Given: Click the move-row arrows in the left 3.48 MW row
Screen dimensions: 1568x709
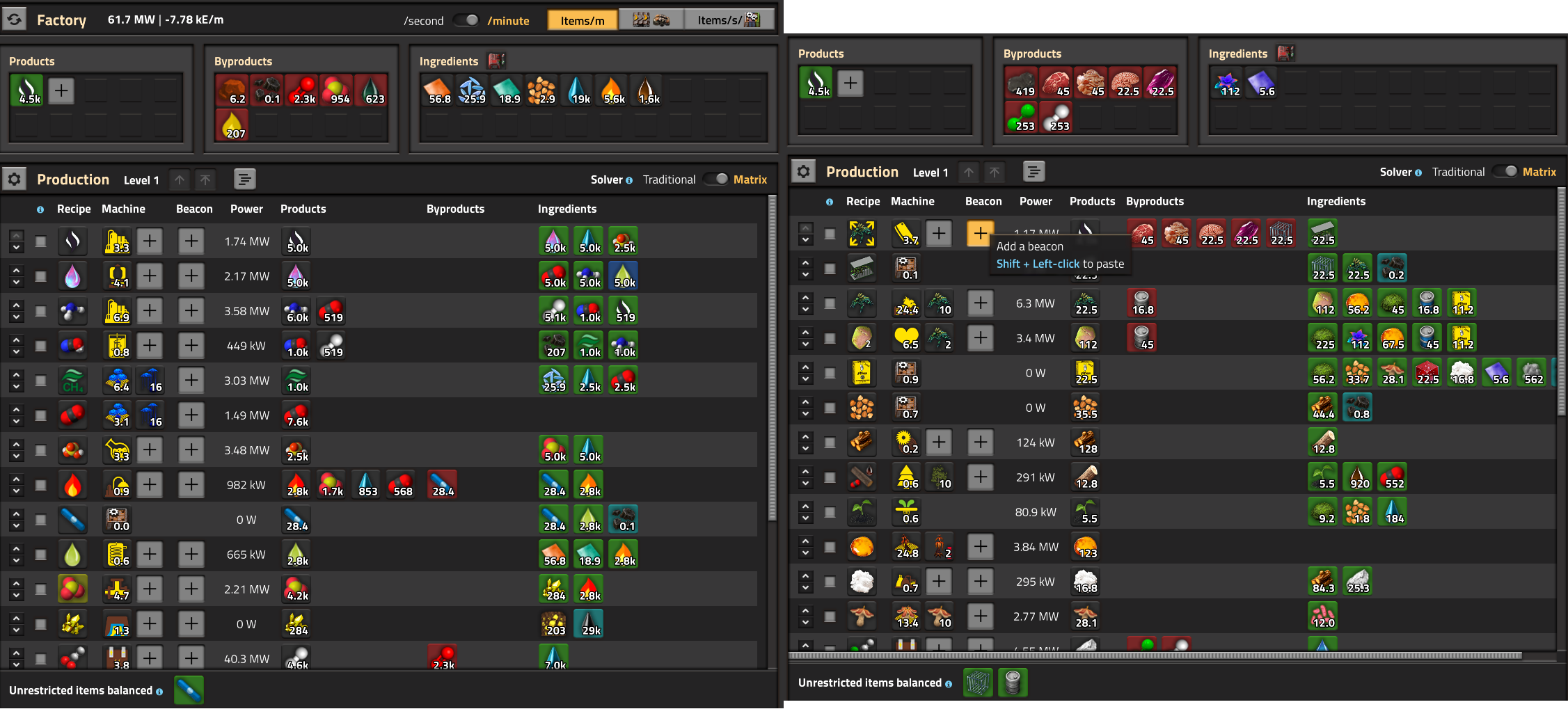Looking at the screenshot, I should (17, 449).
